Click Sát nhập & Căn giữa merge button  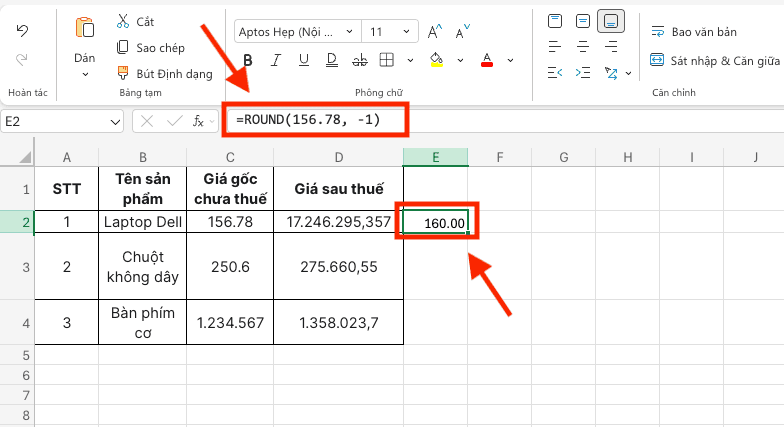[x=715, y=61]
